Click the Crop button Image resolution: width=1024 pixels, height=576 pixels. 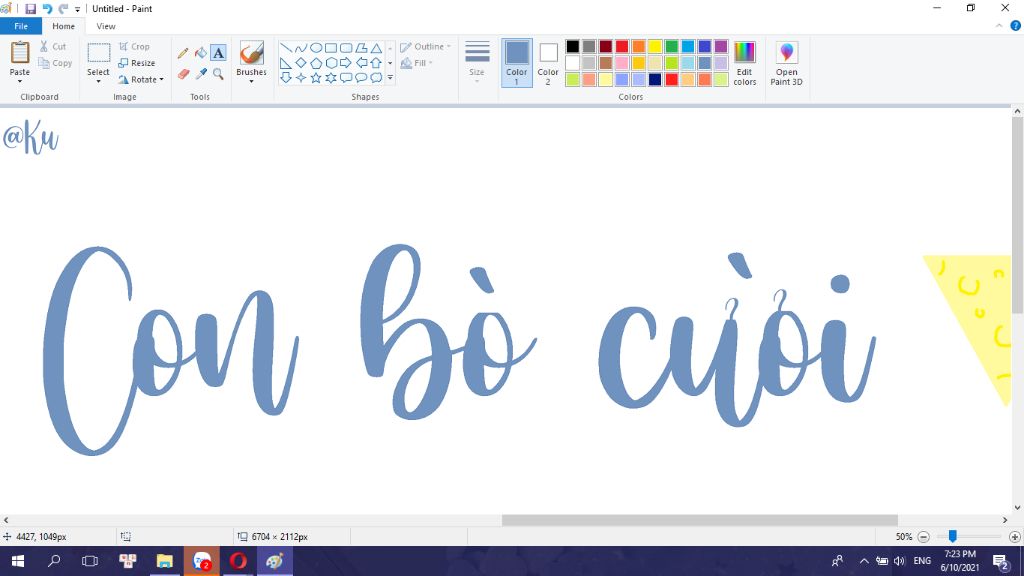[134, 46]
